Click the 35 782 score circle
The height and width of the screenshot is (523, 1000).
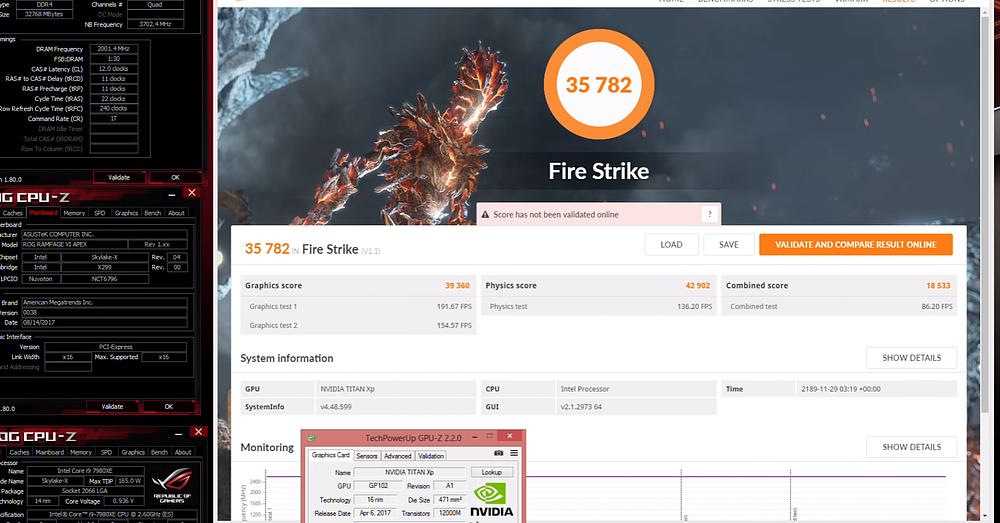pyautogui.click(x=599, y=84)
